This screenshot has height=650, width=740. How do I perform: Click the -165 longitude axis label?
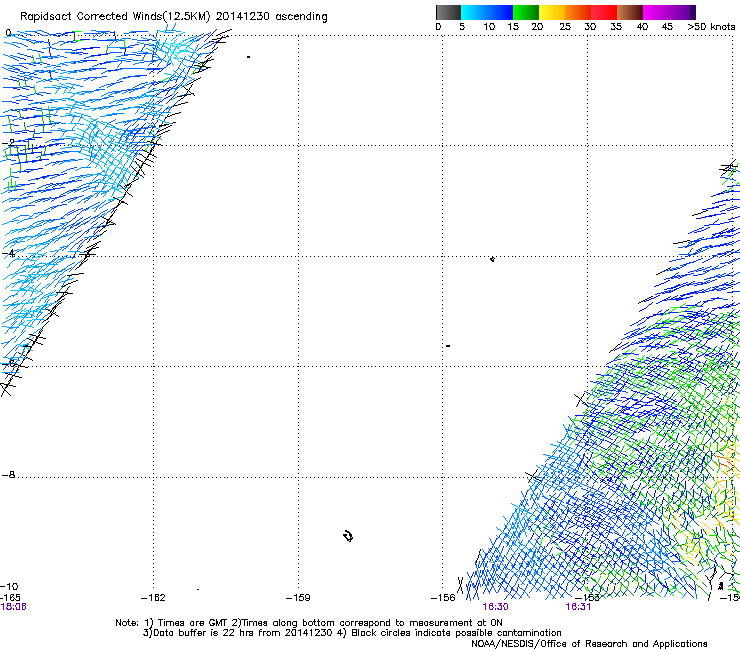10,598
